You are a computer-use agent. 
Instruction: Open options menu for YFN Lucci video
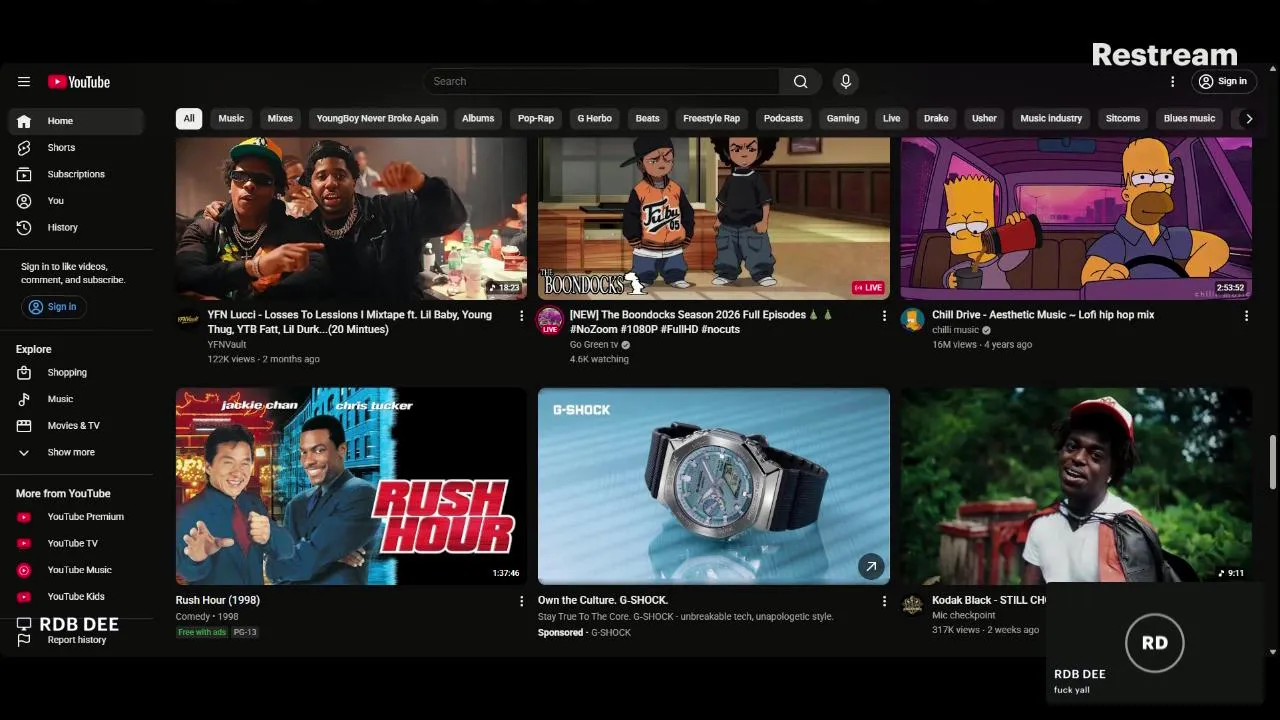[x=521, y=316]
